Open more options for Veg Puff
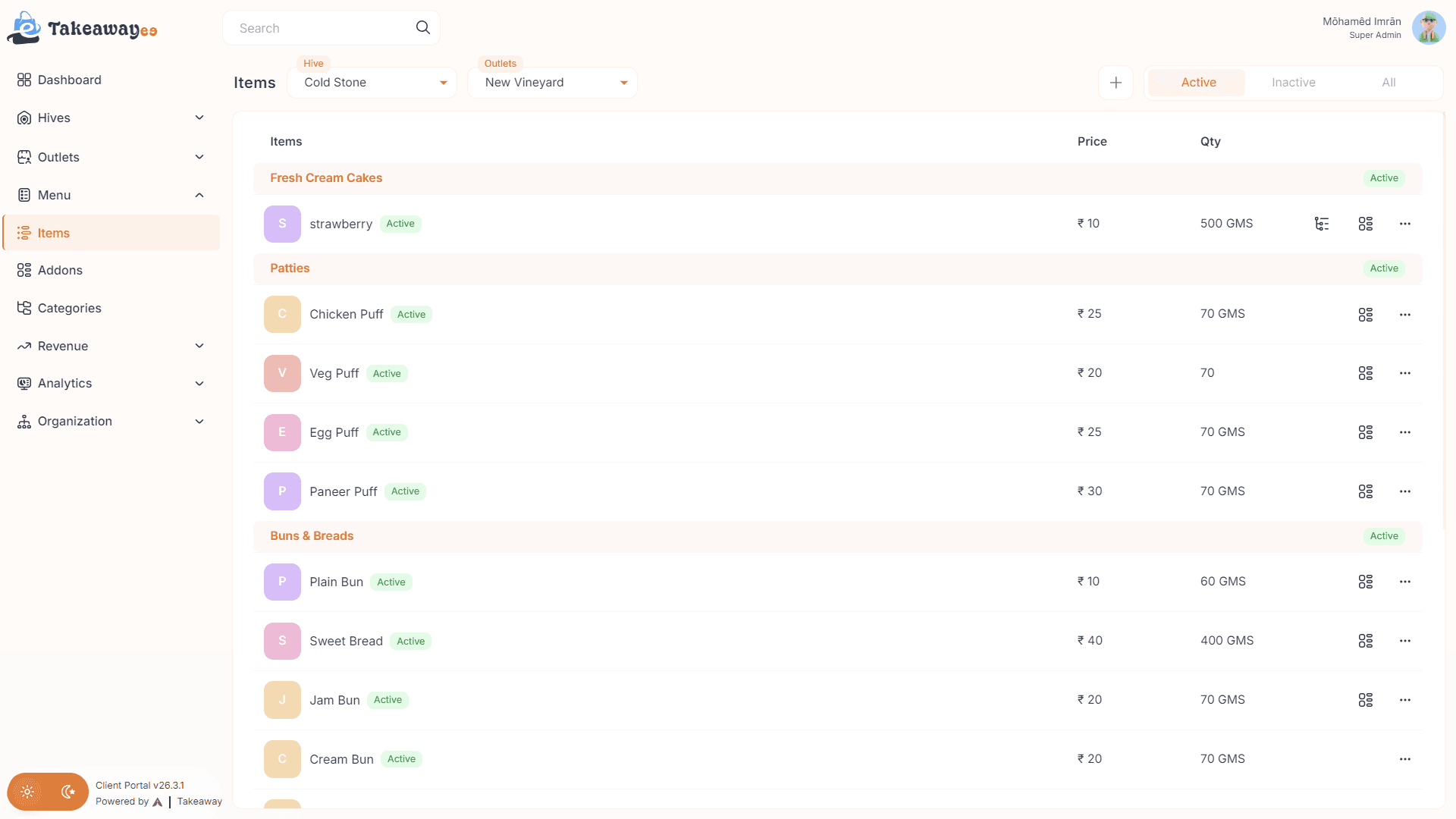The image size is (1456, 819). pos(1405,373)
